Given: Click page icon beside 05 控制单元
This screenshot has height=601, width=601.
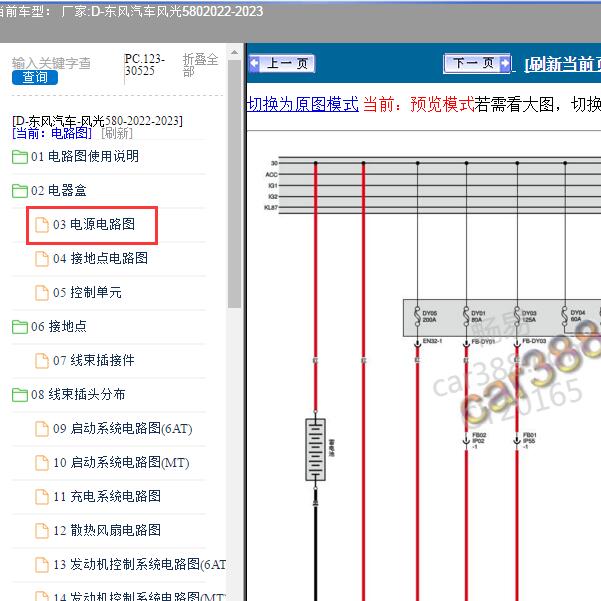Looking at the screenshot, I should point(42,293).
